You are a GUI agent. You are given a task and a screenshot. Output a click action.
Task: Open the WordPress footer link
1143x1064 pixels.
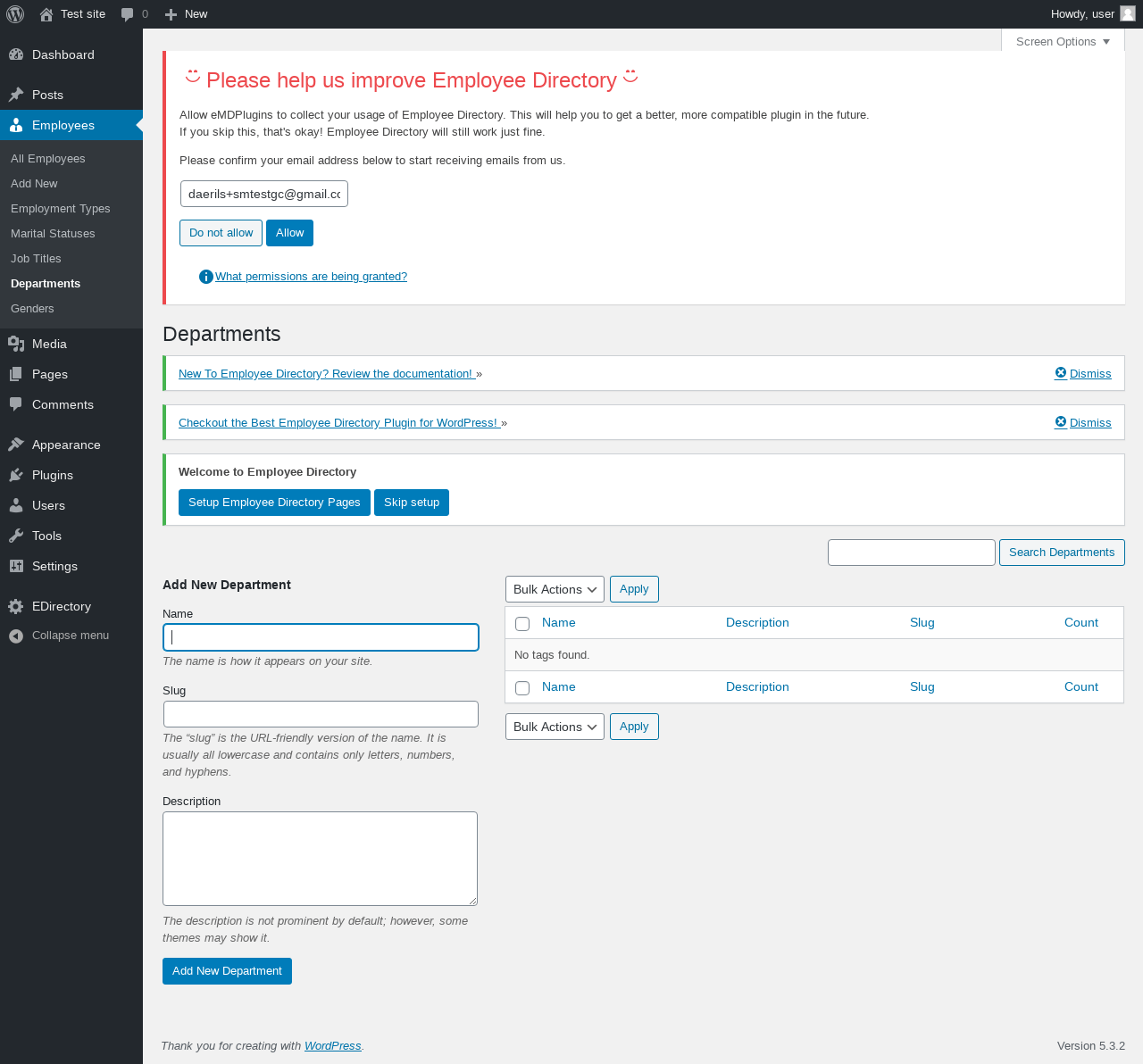click(333, 1046)
